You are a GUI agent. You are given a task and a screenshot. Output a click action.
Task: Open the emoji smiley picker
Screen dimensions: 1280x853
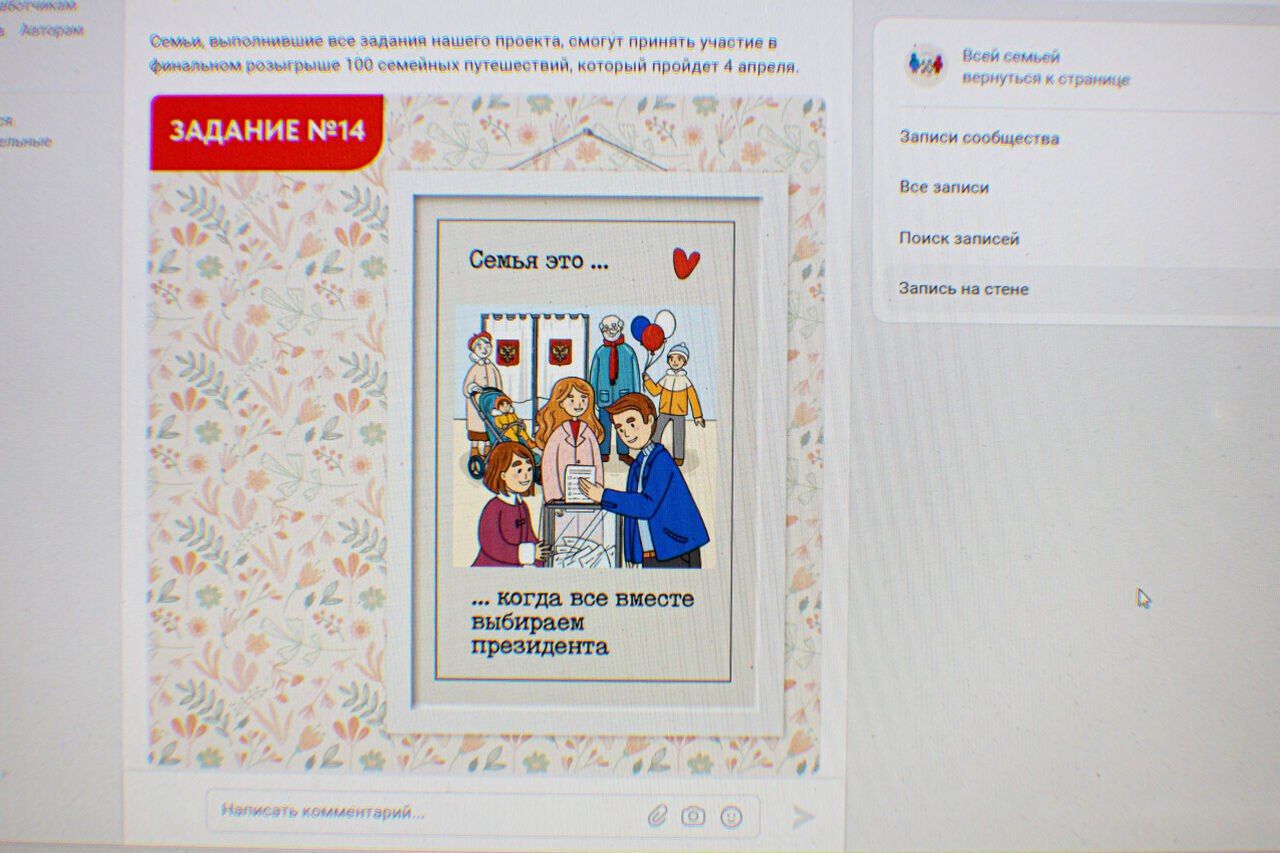click(x=732, y=817)
